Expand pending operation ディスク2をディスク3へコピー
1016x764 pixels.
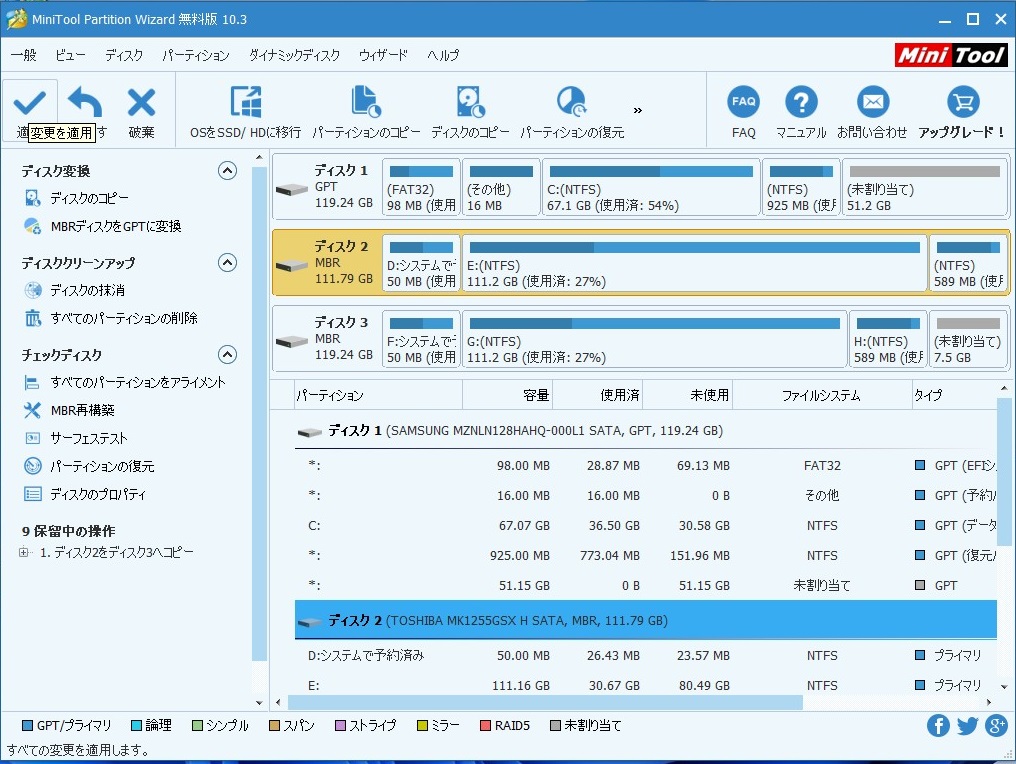24,553
